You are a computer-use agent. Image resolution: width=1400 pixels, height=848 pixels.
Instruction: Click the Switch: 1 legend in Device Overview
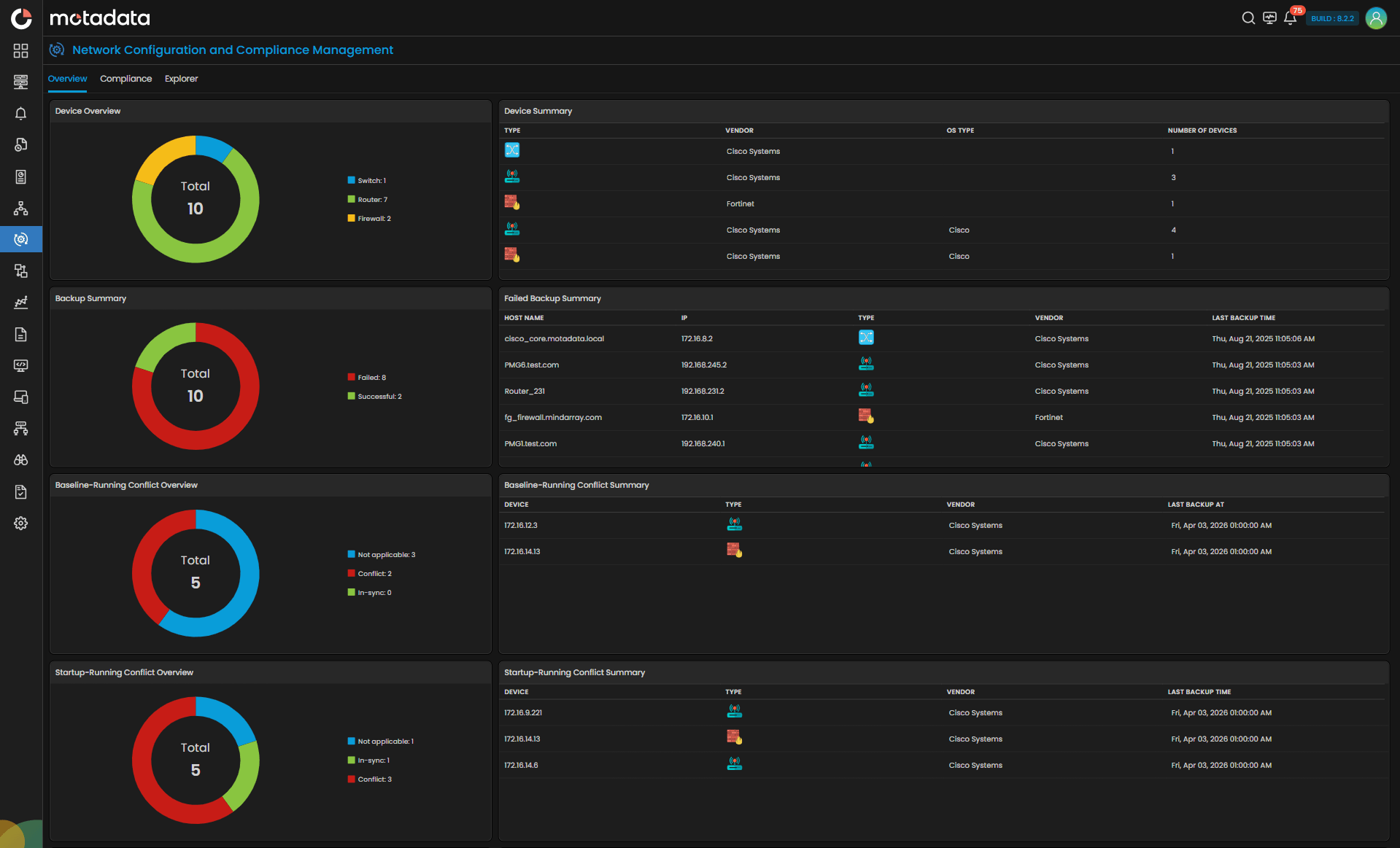tap(368, 180)
